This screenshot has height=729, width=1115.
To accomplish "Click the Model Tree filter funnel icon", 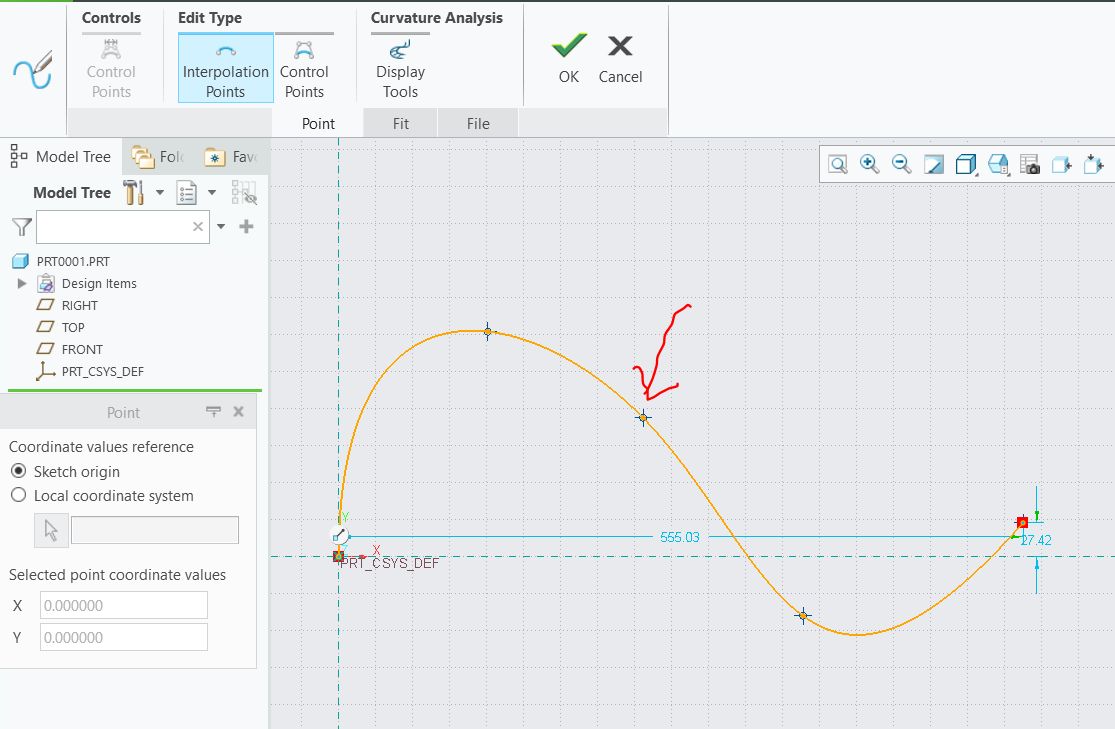I will (x=20, y=227).
